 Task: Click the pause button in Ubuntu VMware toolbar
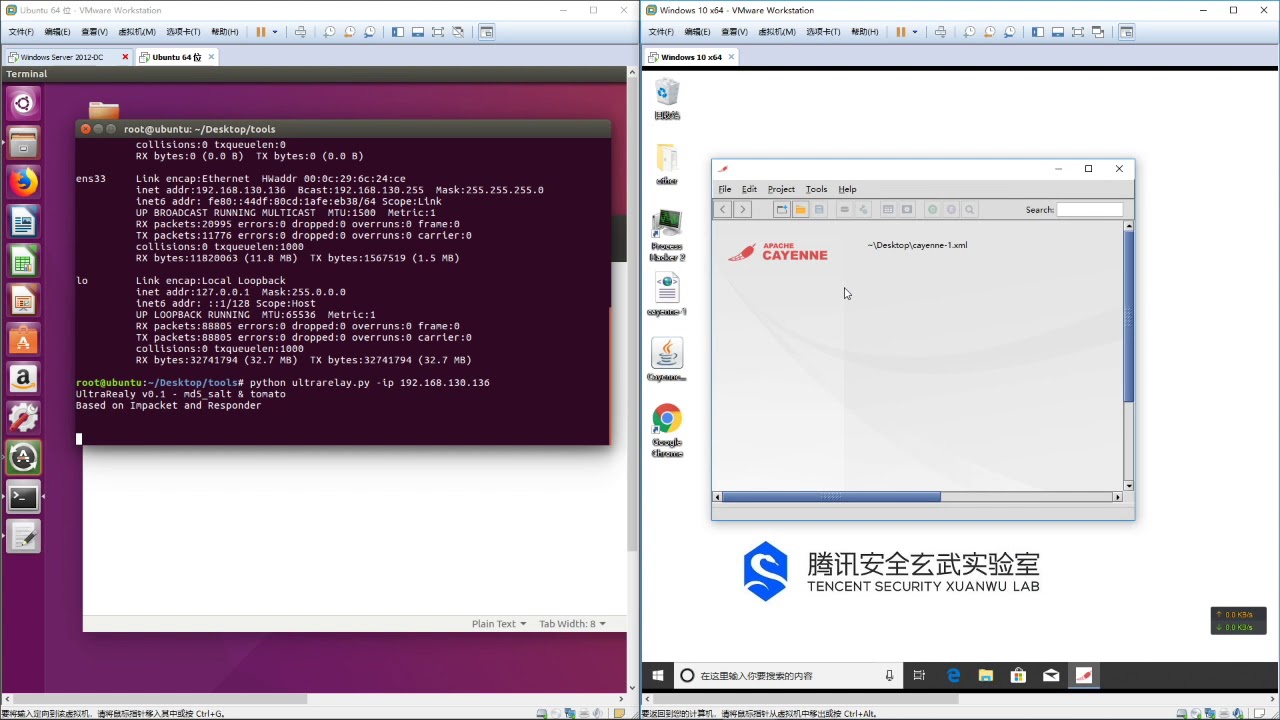coord(261,32)
